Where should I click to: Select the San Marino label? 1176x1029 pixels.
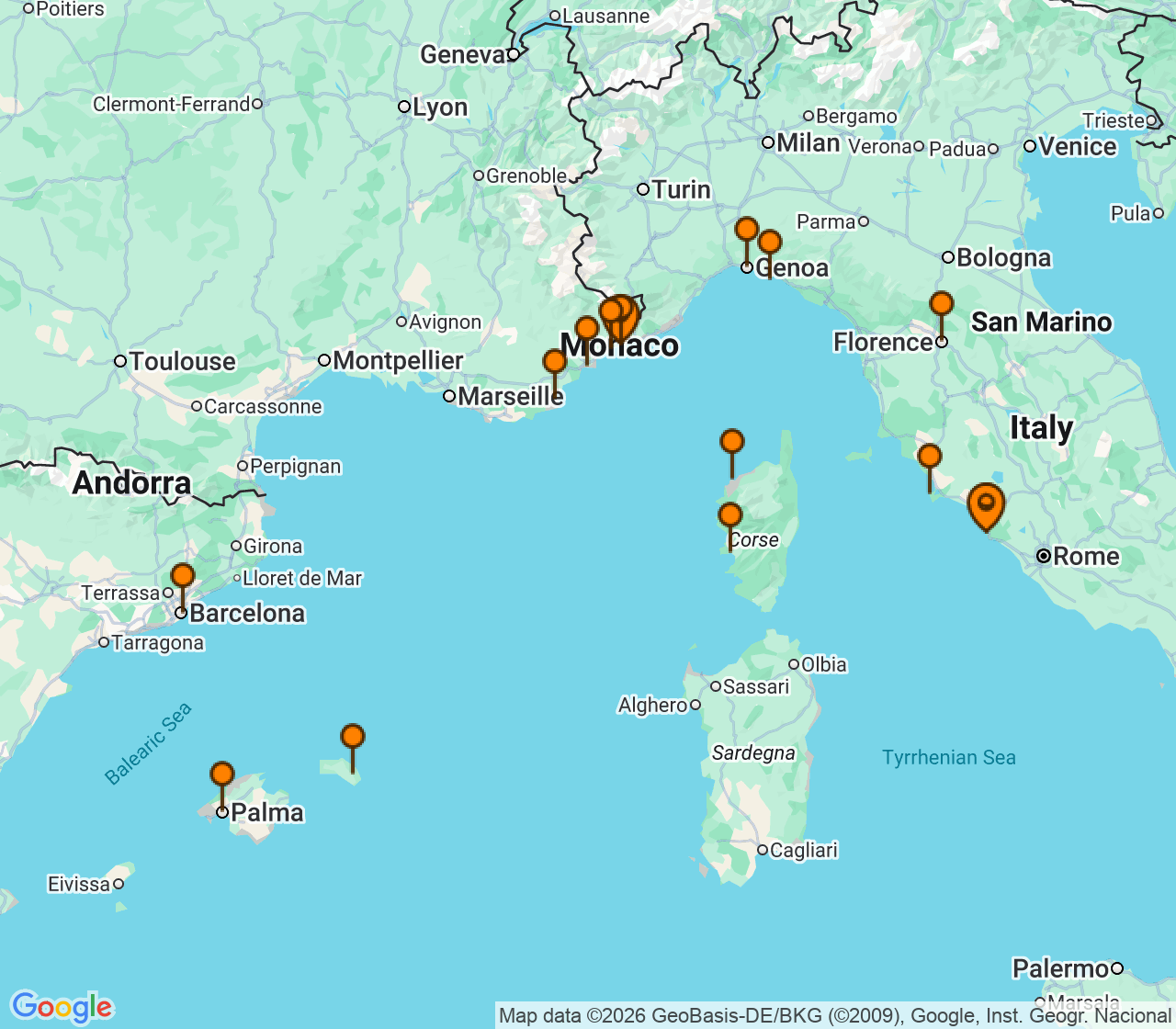click(1042, 322)
